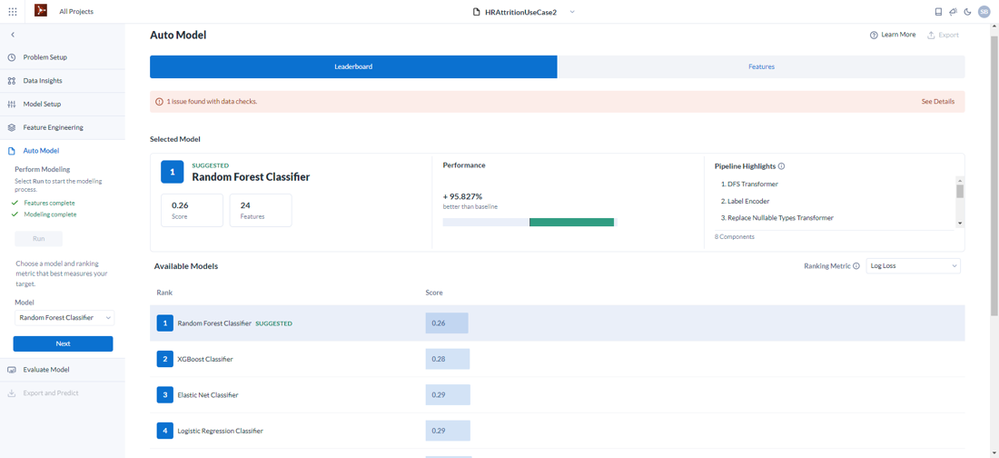
Task: Click the Pipeline Highlights scroll down arrow
Action: point(959,224)
